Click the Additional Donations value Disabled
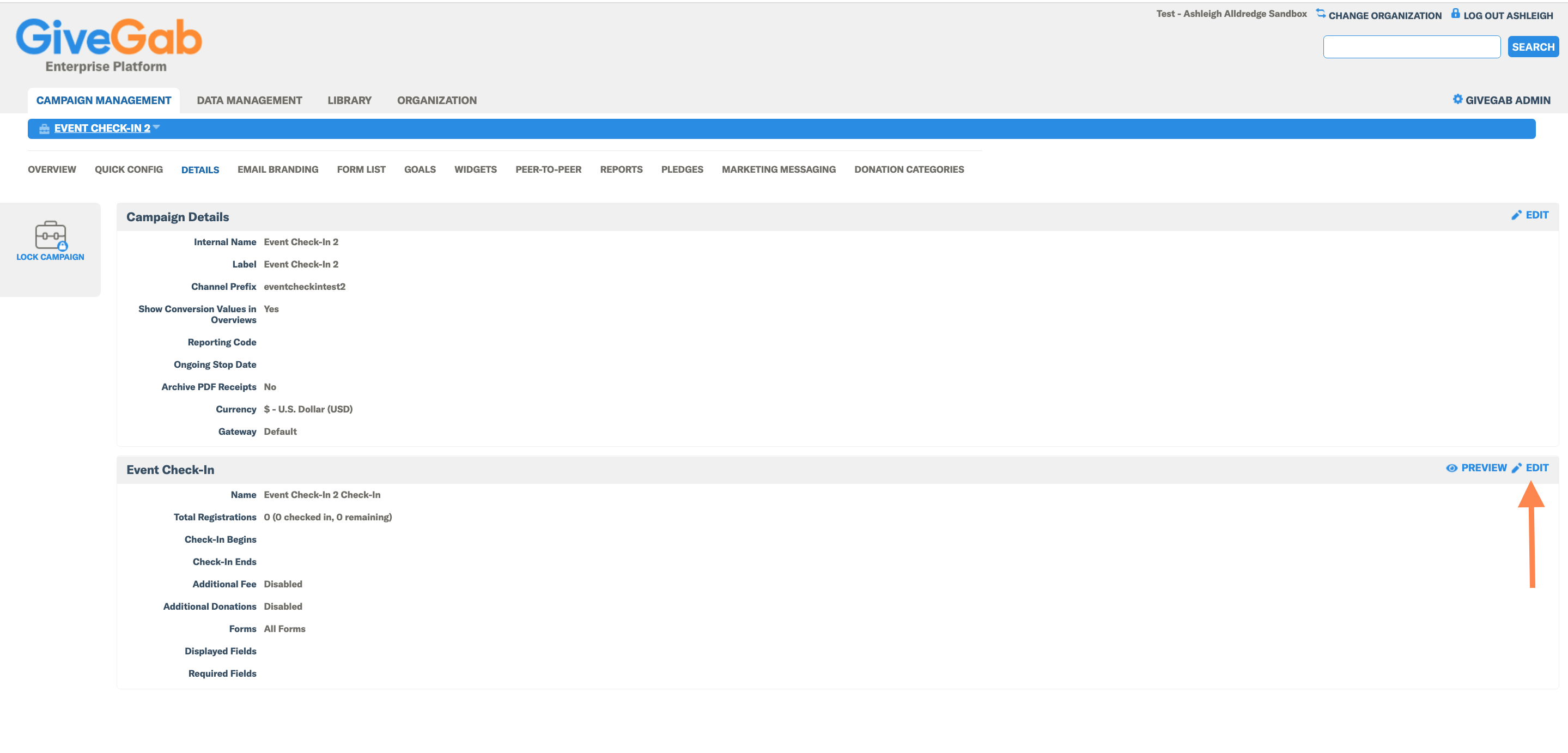 pos(283,607)
